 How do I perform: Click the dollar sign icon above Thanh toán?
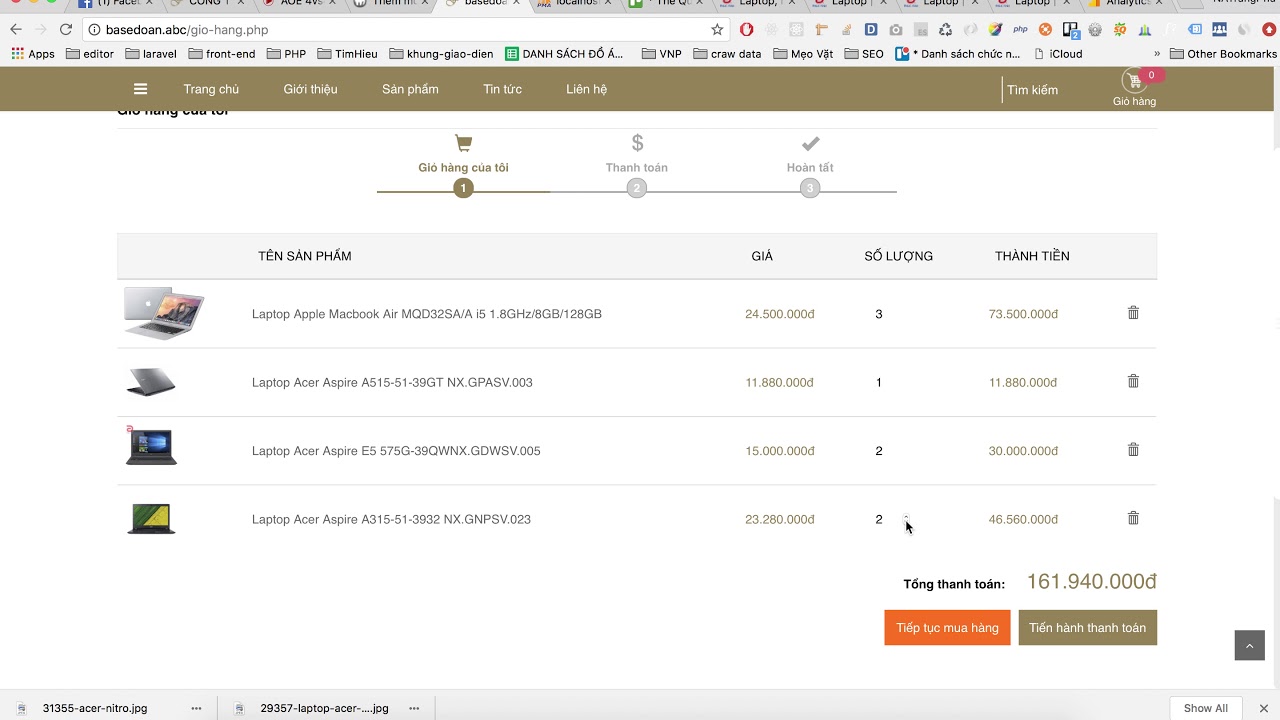point(637,143)
